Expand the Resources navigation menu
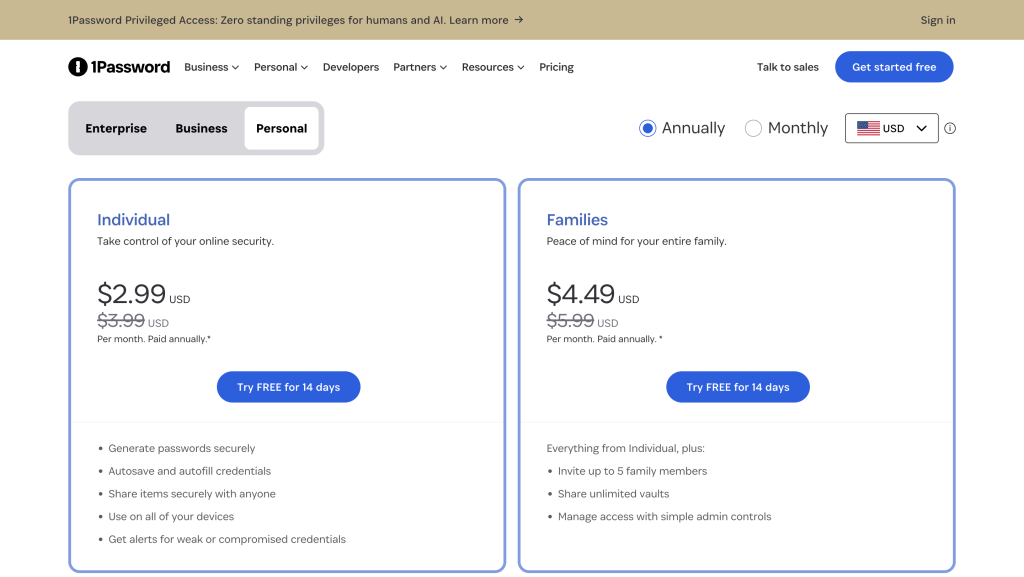Viewport: 1024px width, 577px height. click(x=493, y=67)
